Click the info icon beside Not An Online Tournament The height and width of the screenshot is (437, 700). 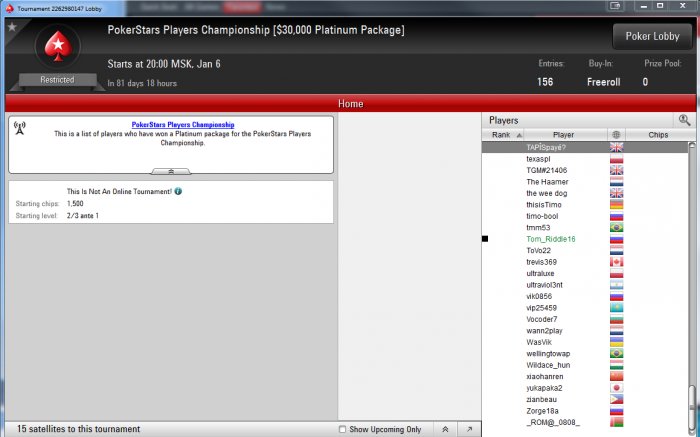click(x=178, y=191)
